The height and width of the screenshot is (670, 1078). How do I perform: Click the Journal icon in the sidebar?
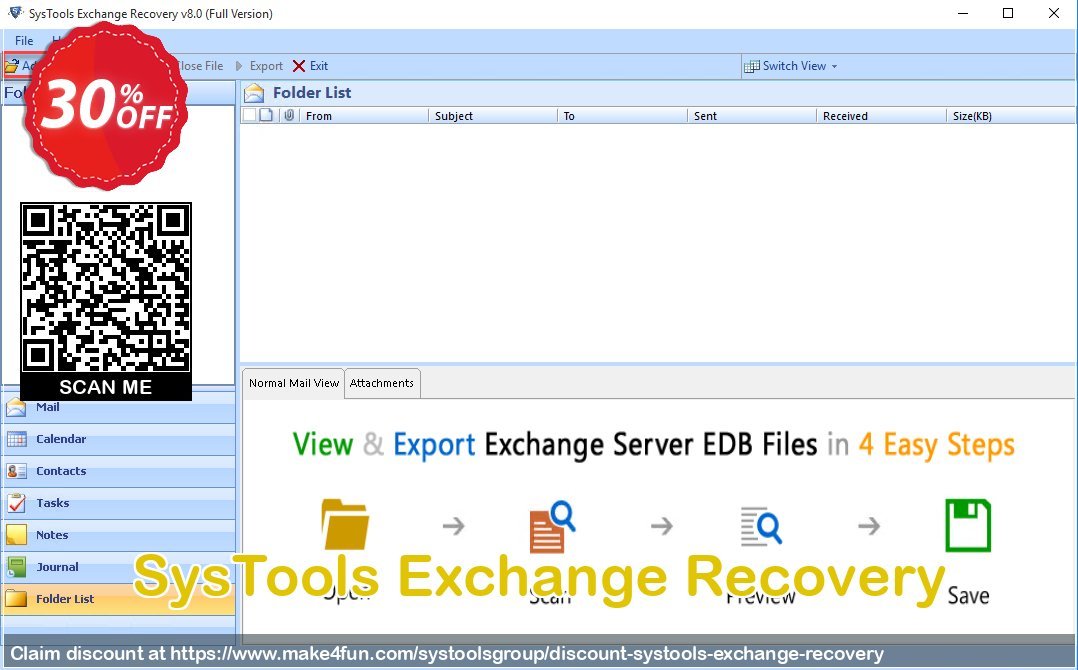16,567
